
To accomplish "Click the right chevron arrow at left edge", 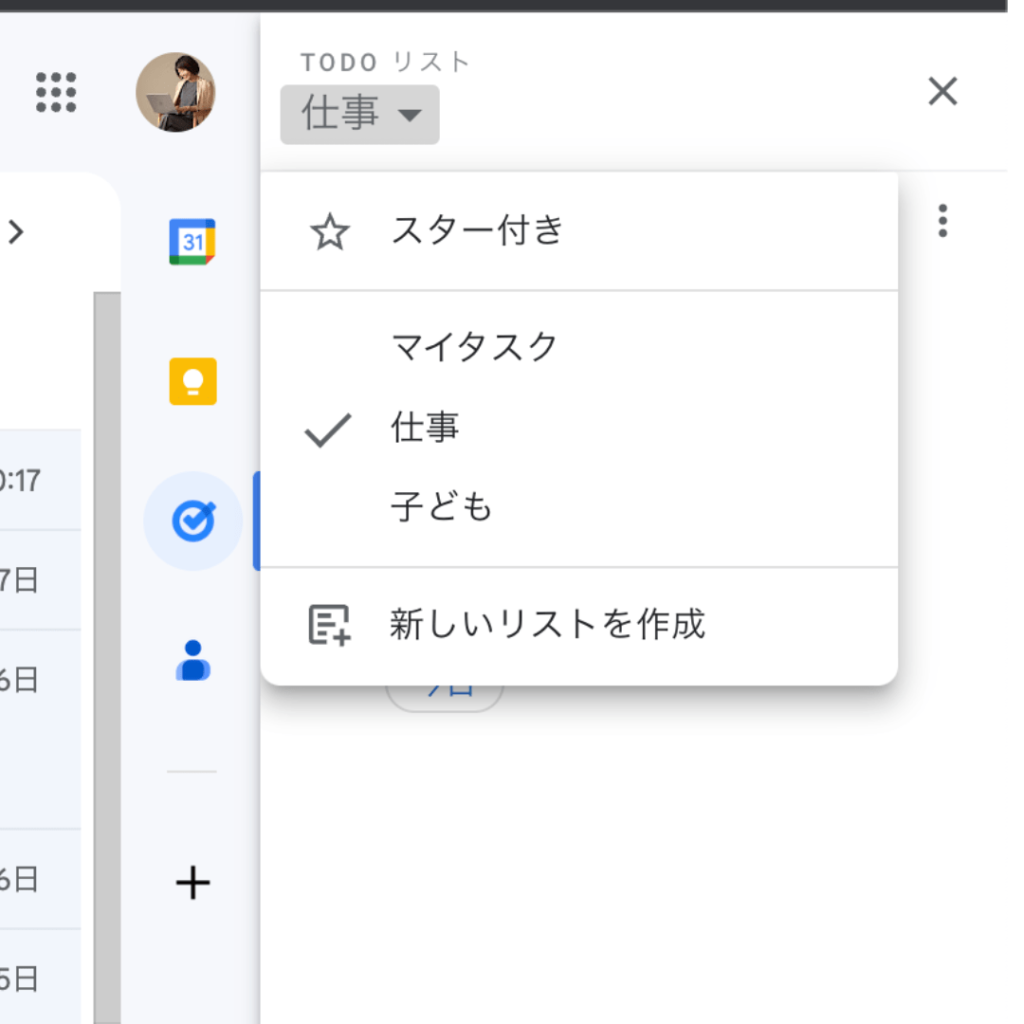I will point(16,232).
